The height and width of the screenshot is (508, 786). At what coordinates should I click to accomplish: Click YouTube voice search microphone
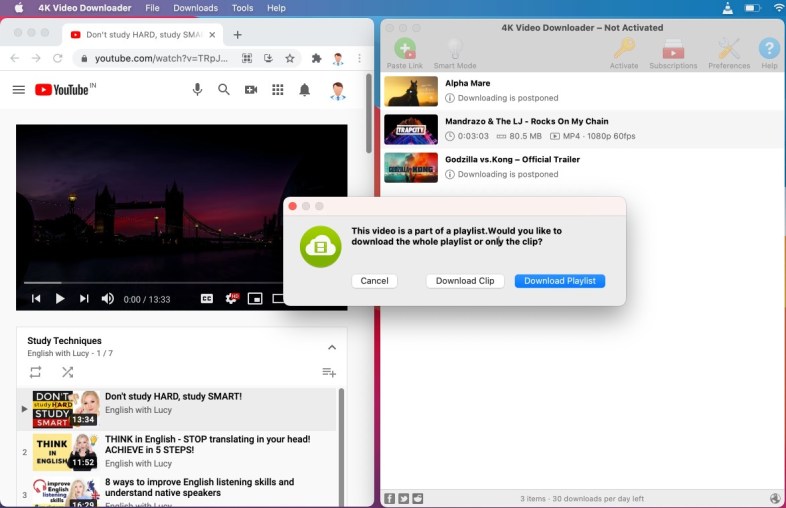click(x=198, y=90)
